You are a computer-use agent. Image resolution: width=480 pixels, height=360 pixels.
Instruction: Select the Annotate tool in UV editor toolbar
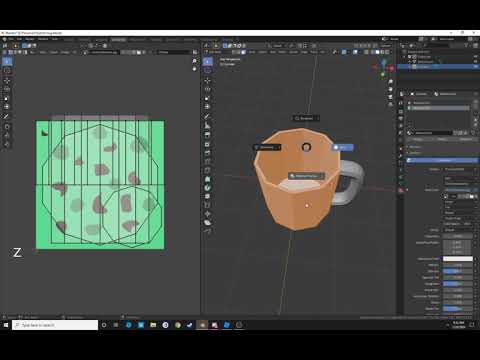point(7,117)
